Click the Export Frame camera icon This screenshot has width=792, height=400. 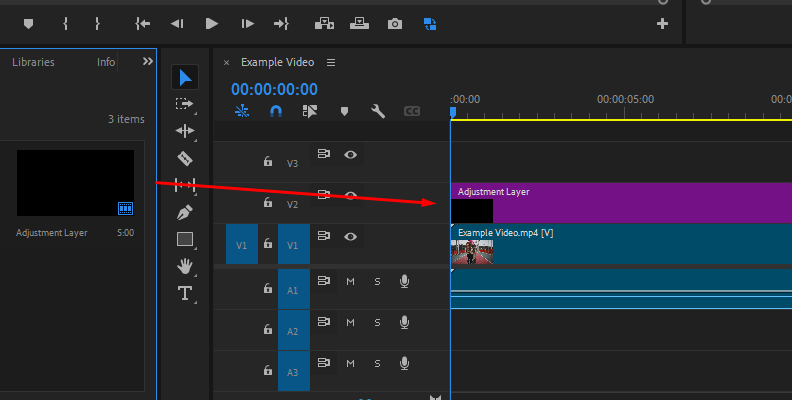[395, 24]
